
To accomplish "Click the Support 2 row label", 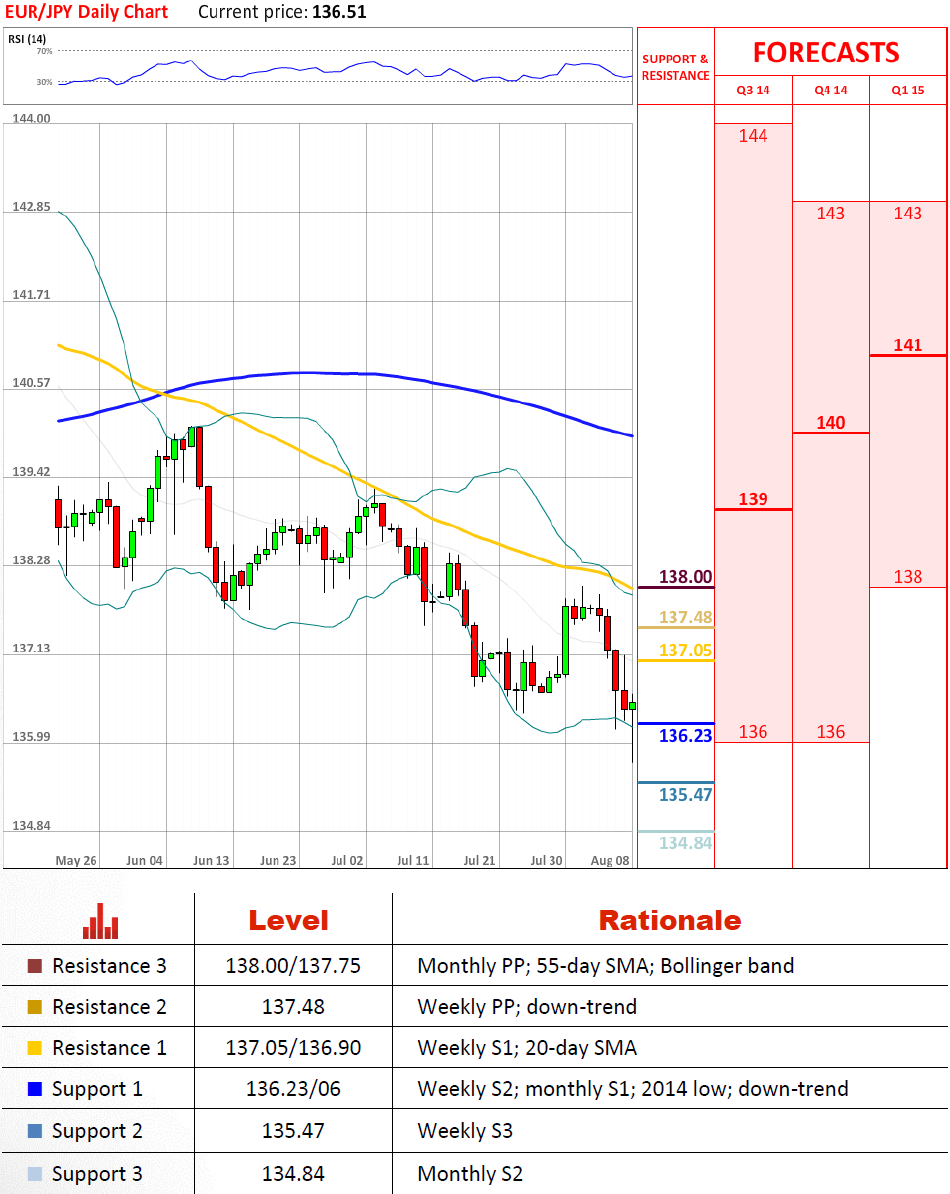I will 97,1132.
